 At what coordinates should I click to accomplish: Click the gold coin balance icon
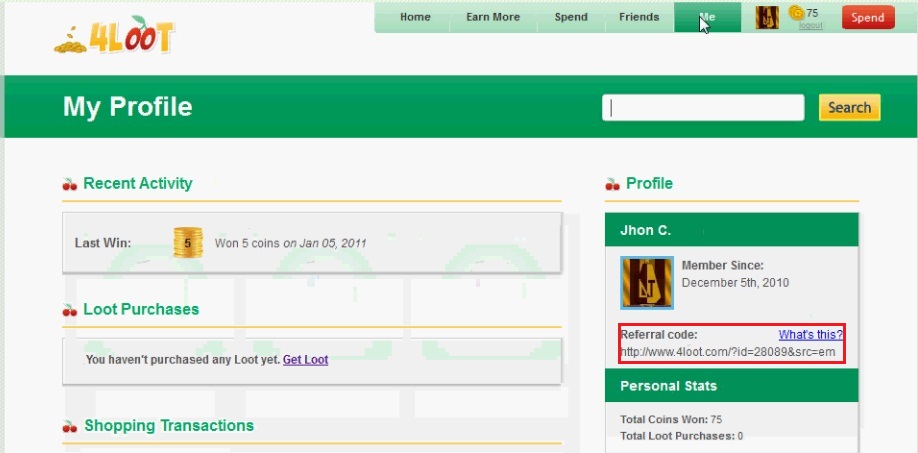pyautogui.click(x=796, y=13)
